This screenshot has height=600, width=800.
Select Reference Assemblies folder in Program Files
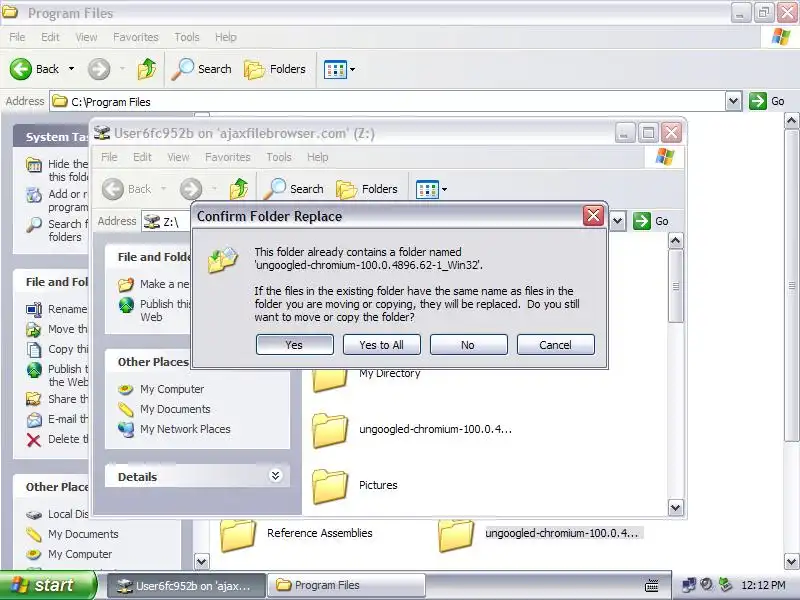[296, 534]
